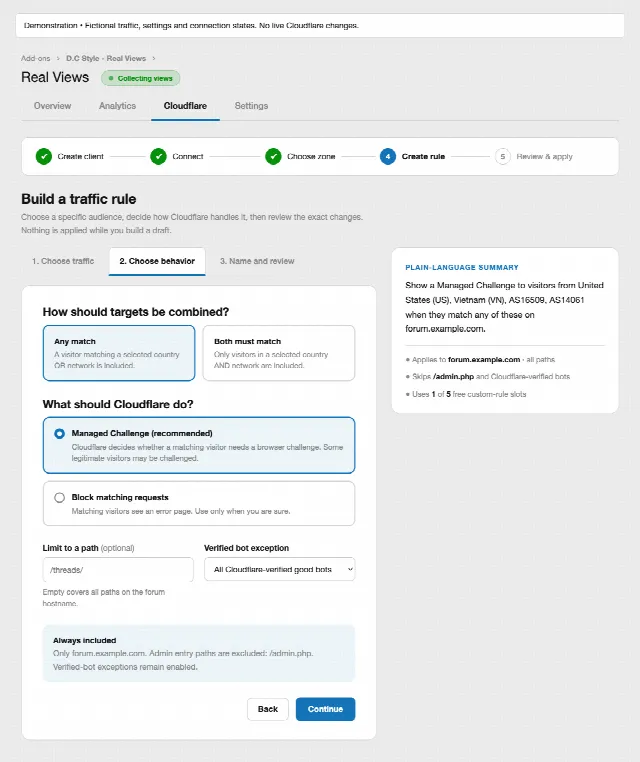The height and width of the screenshot is (762, 640).
Task: Open the Settings tab
Action: pos(251,106)
